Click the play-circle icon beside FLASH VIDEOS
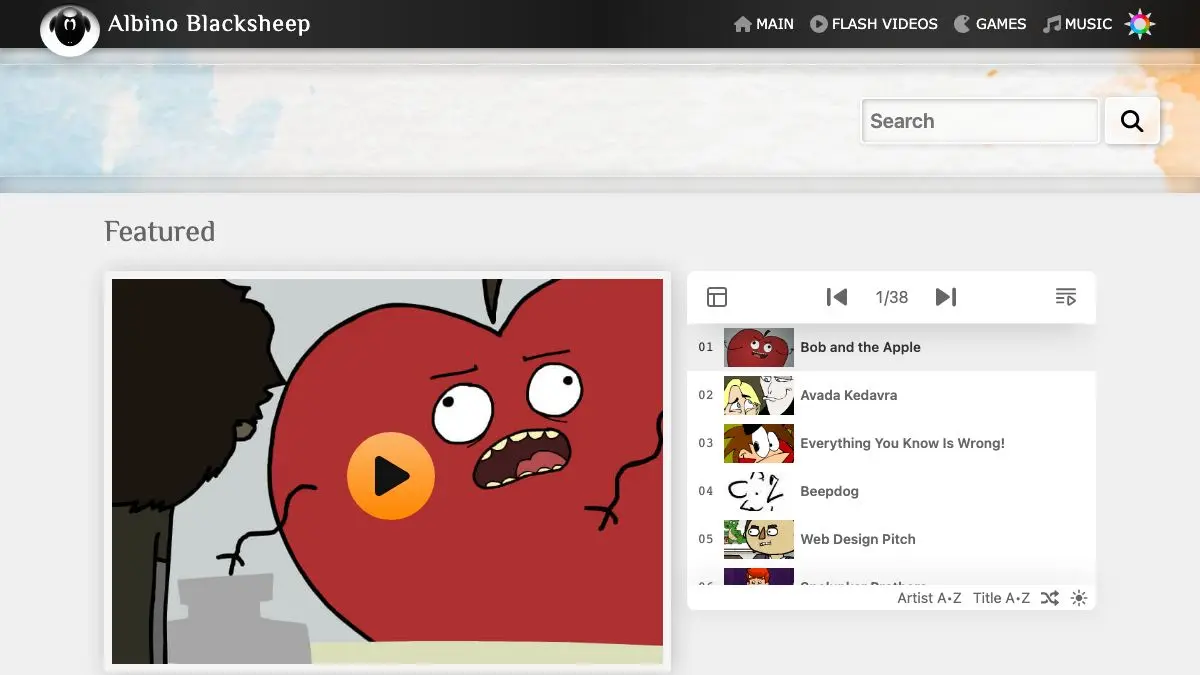Viewport: 1200px width, 675px height. [x=819, y=24]
